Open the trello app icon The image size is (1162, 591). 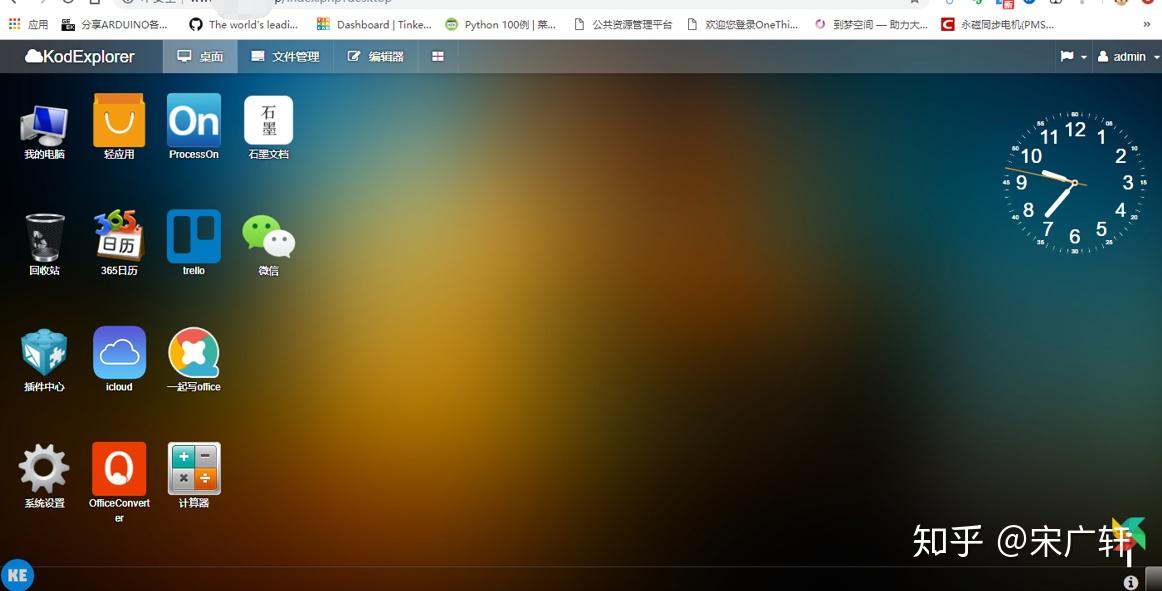(193, 236)
